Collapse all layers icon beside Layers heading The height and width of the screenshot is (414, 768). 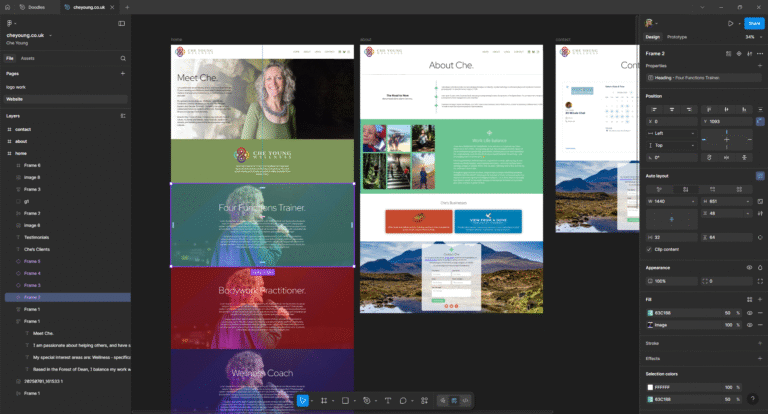(x=123, y=116)
